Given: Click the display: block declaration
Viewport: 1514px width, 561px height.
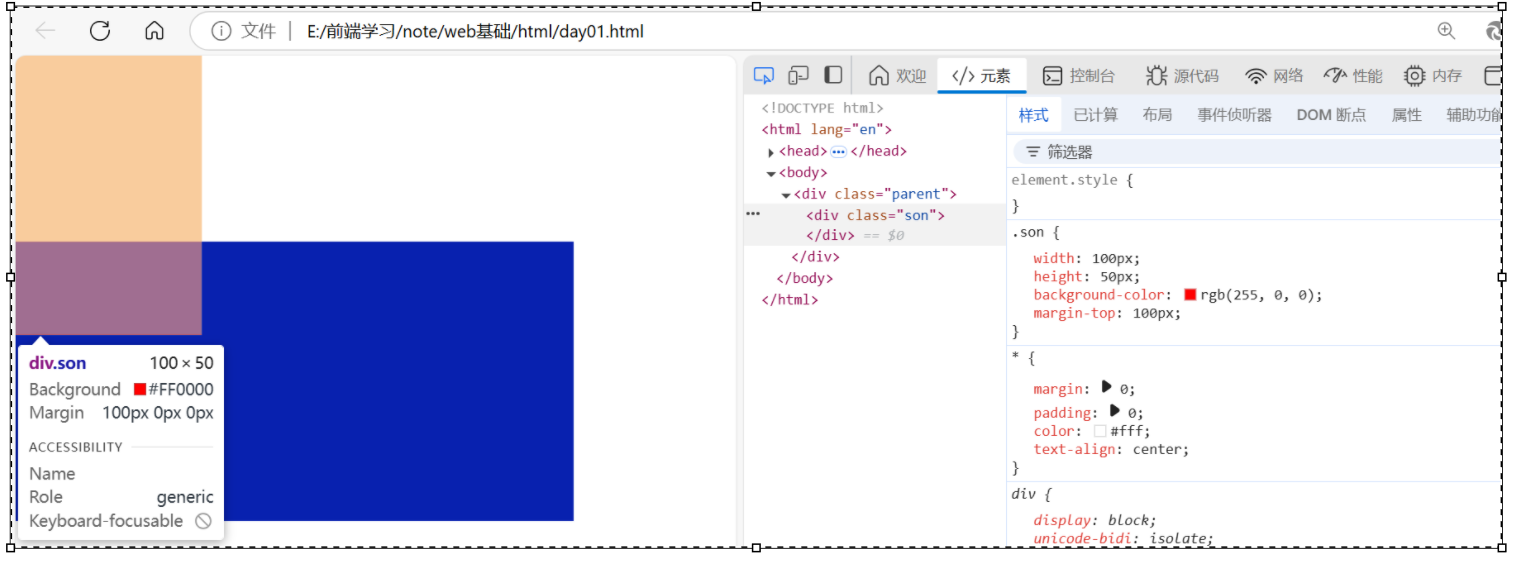Looking at the screenshot, I should click(x=1095, y=521).
